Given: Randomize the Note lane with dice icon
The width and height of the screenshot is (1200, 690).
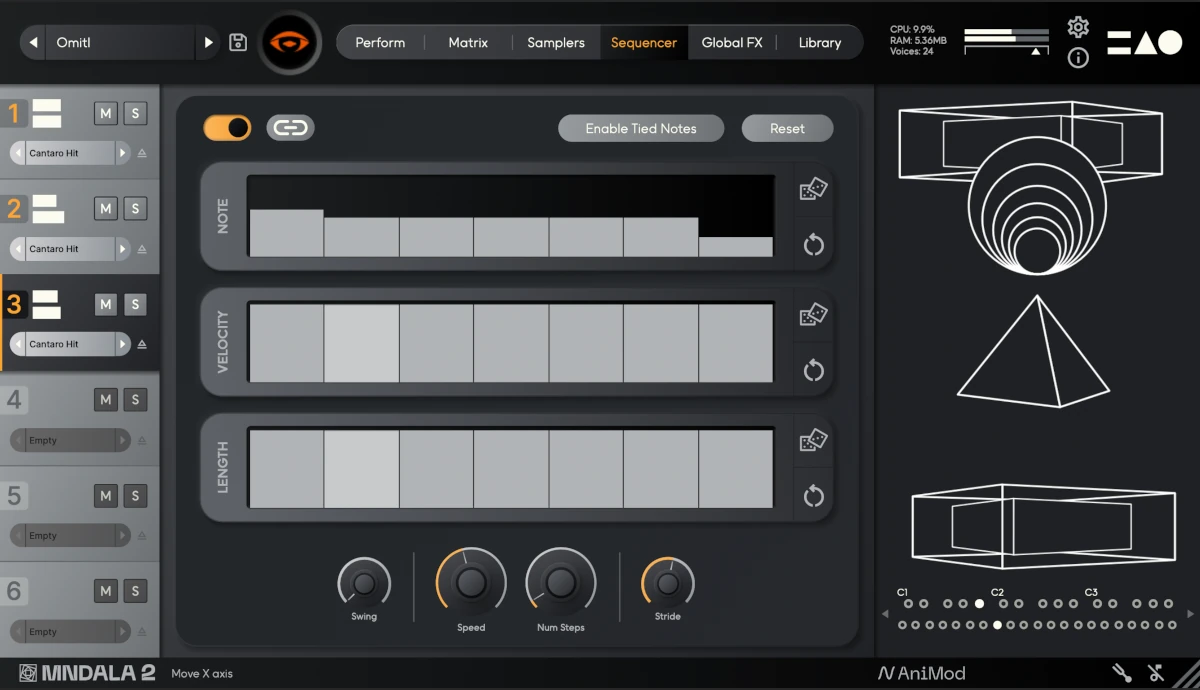Looking at the screenshot, I should click(x=813, y=188).
